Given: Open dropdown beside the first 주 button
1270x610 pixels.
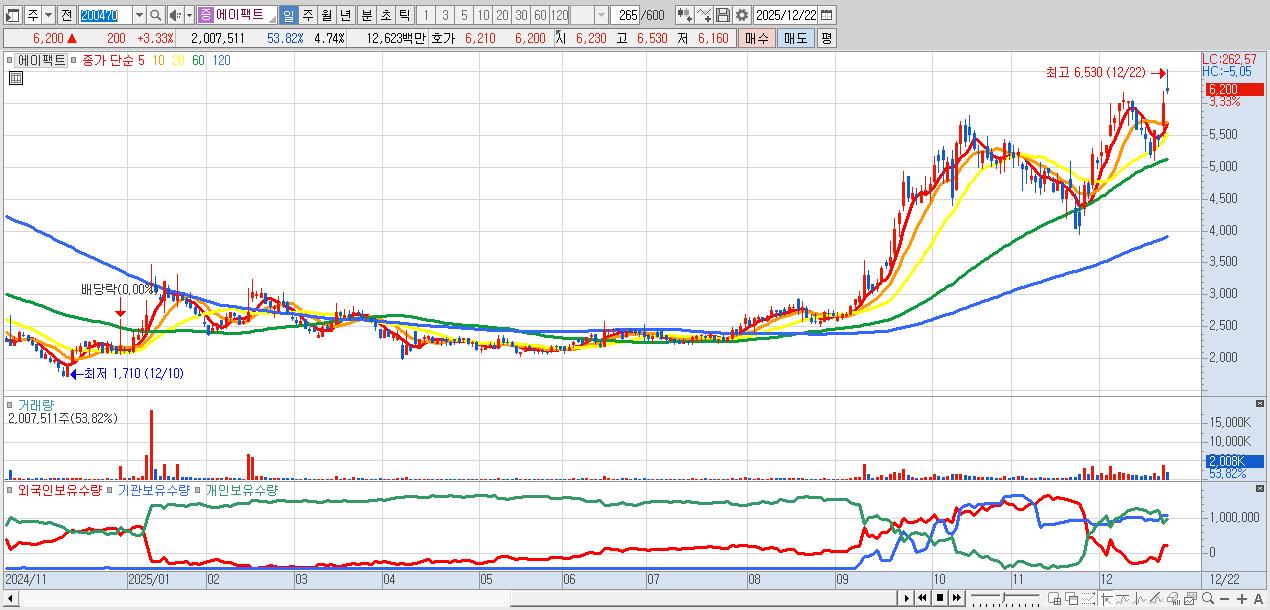Looking at the screenshot, I should pyautogui.click(x=48, y=15).
